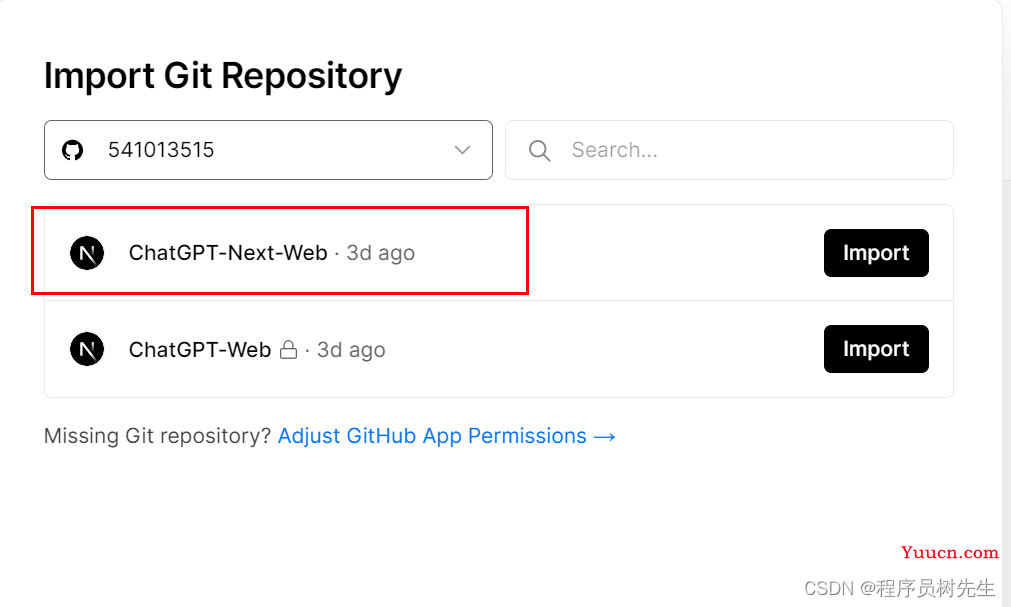Click the lock icon next to ChatGPT-Web
The width and height of the screenshot is (1011, 607).
(x=288, y=349)
